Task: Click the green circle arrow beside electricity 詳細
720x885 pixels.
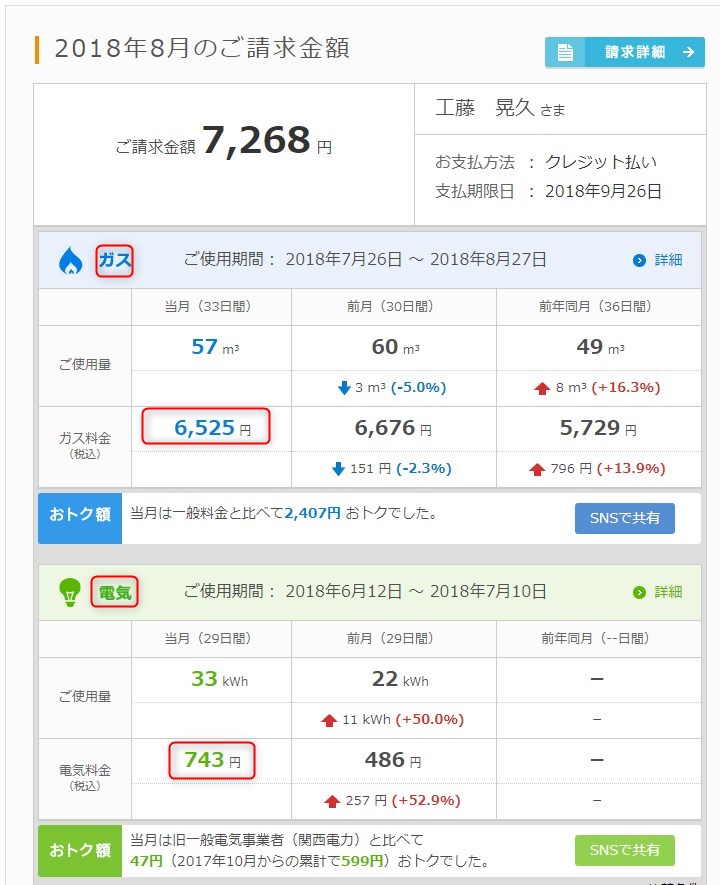Action: pos(639,592)
